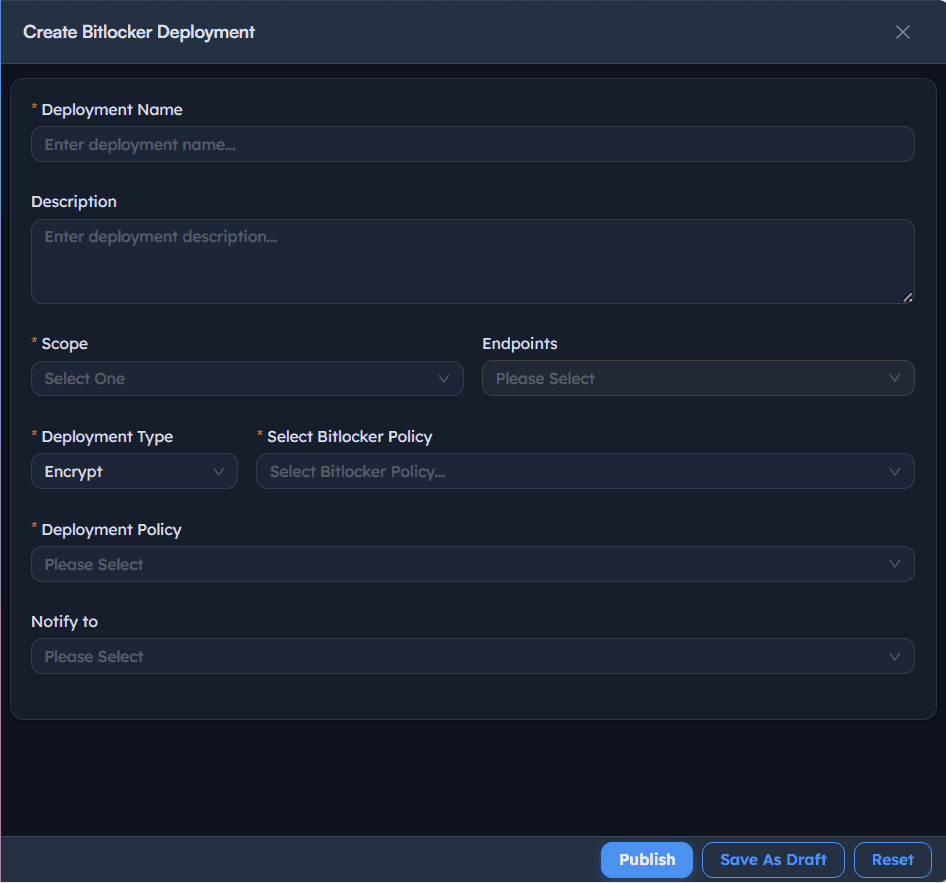Click the Description label

(x=74, y=201)
